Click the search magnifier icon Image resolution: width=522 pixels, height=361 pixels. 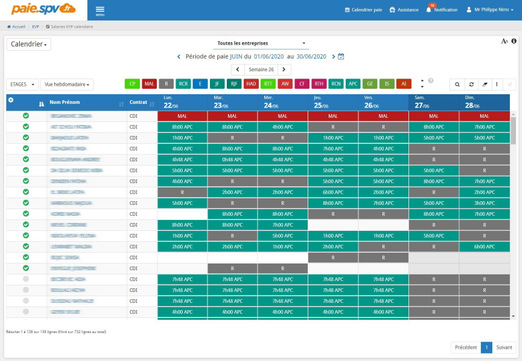457,85
